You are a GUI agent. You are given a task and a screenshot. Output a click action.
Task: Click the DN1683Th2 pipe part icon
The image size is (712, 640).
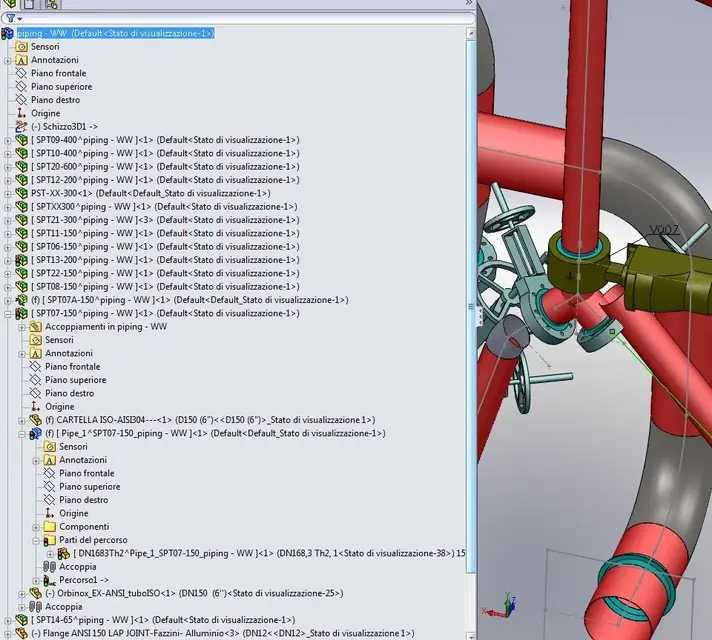coord(64,553)
